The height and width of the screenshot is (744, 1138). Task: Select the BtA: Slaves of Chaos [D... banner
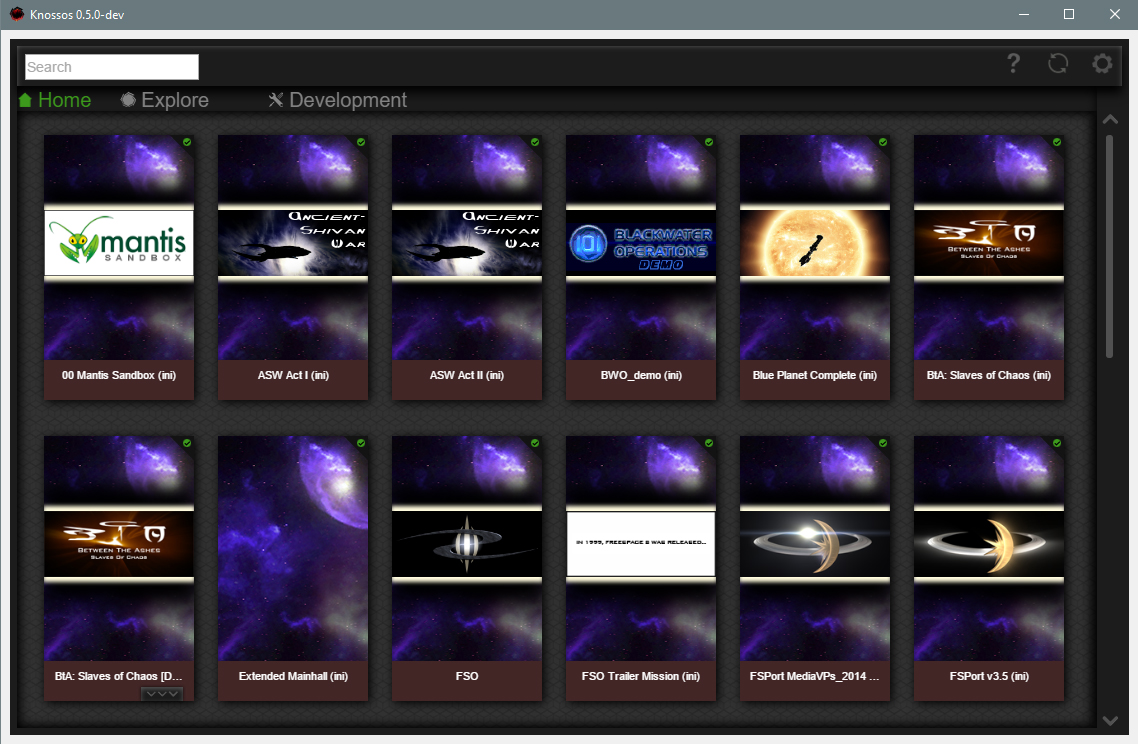(119, 544)
